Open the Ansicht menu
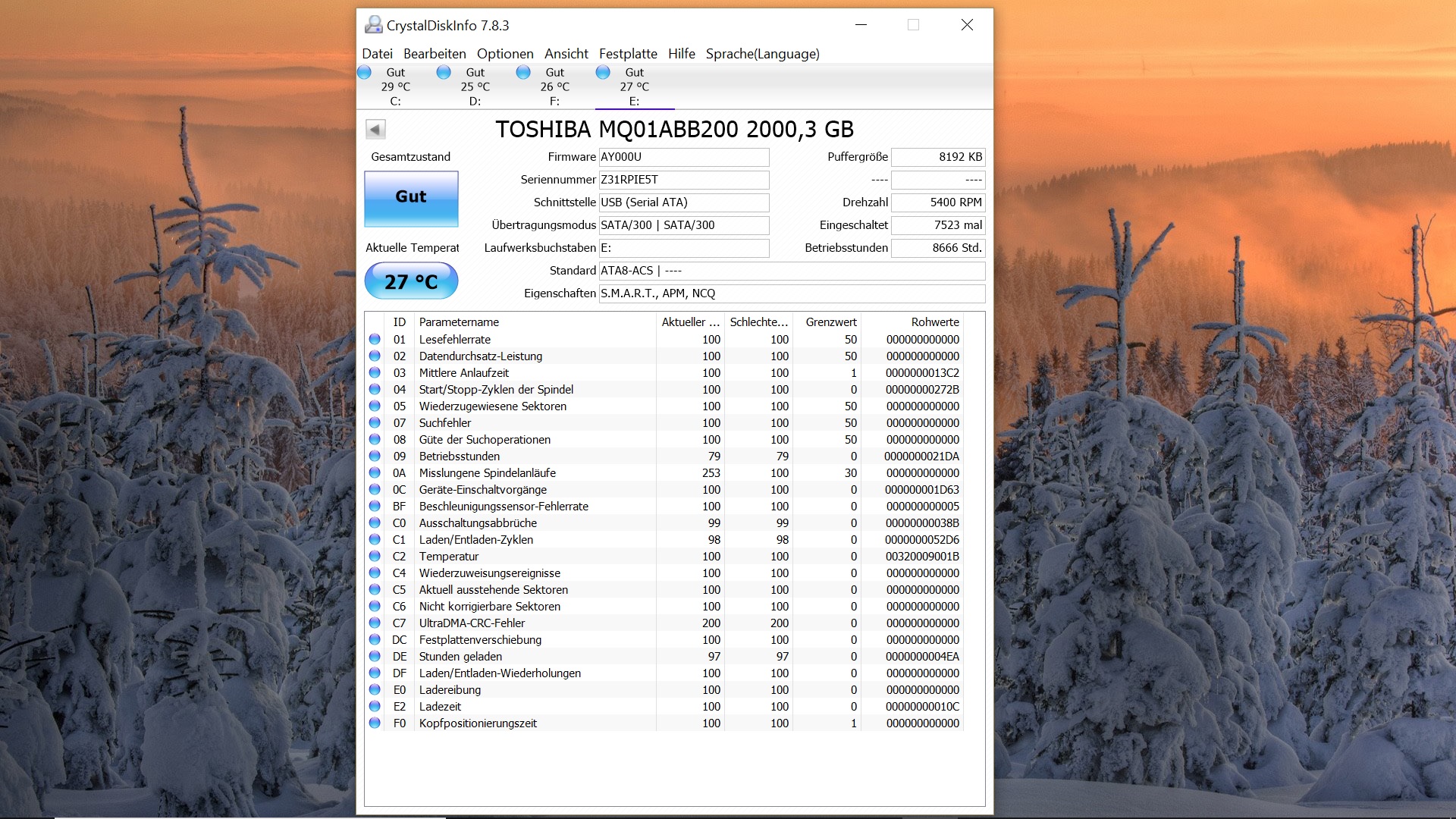Viewport: 1456px width, 819px height. (566, 54)
